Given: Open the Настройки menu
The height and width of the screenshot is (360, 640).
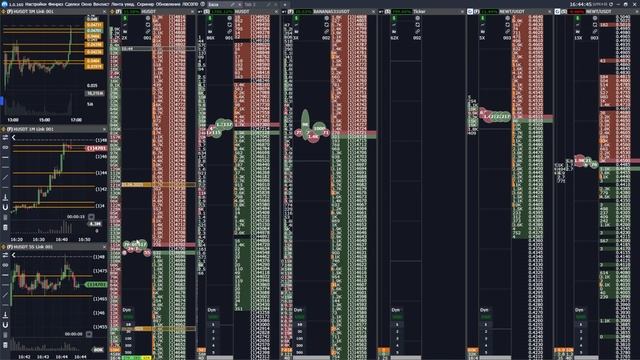Looking at the screenshot, I should point(36,4).
